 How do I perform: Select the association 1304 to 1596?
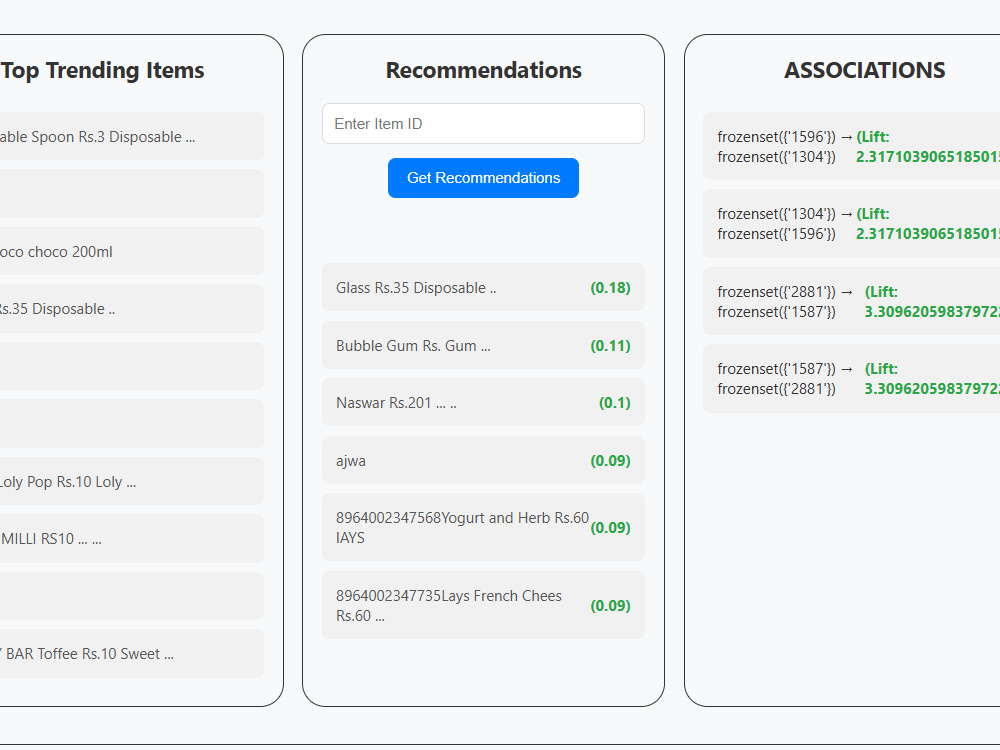[x=851, y=224]
